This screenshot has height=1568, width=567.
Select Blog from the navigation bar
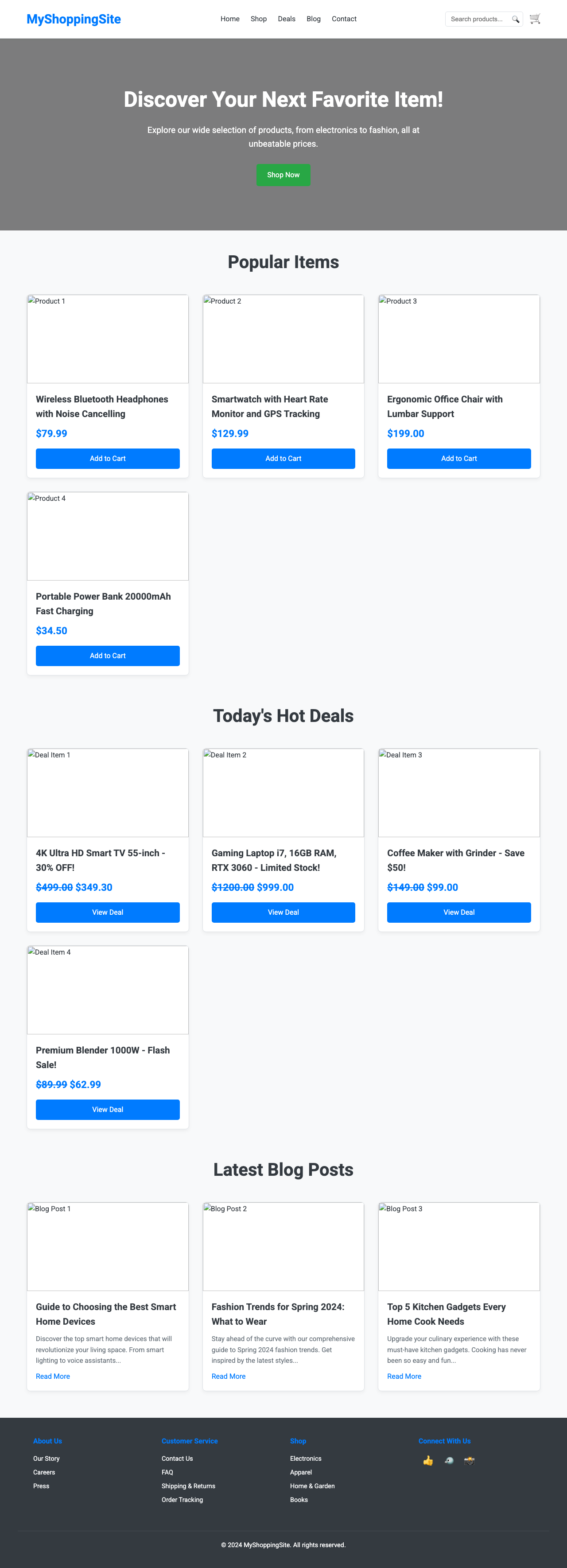(313, 19)
